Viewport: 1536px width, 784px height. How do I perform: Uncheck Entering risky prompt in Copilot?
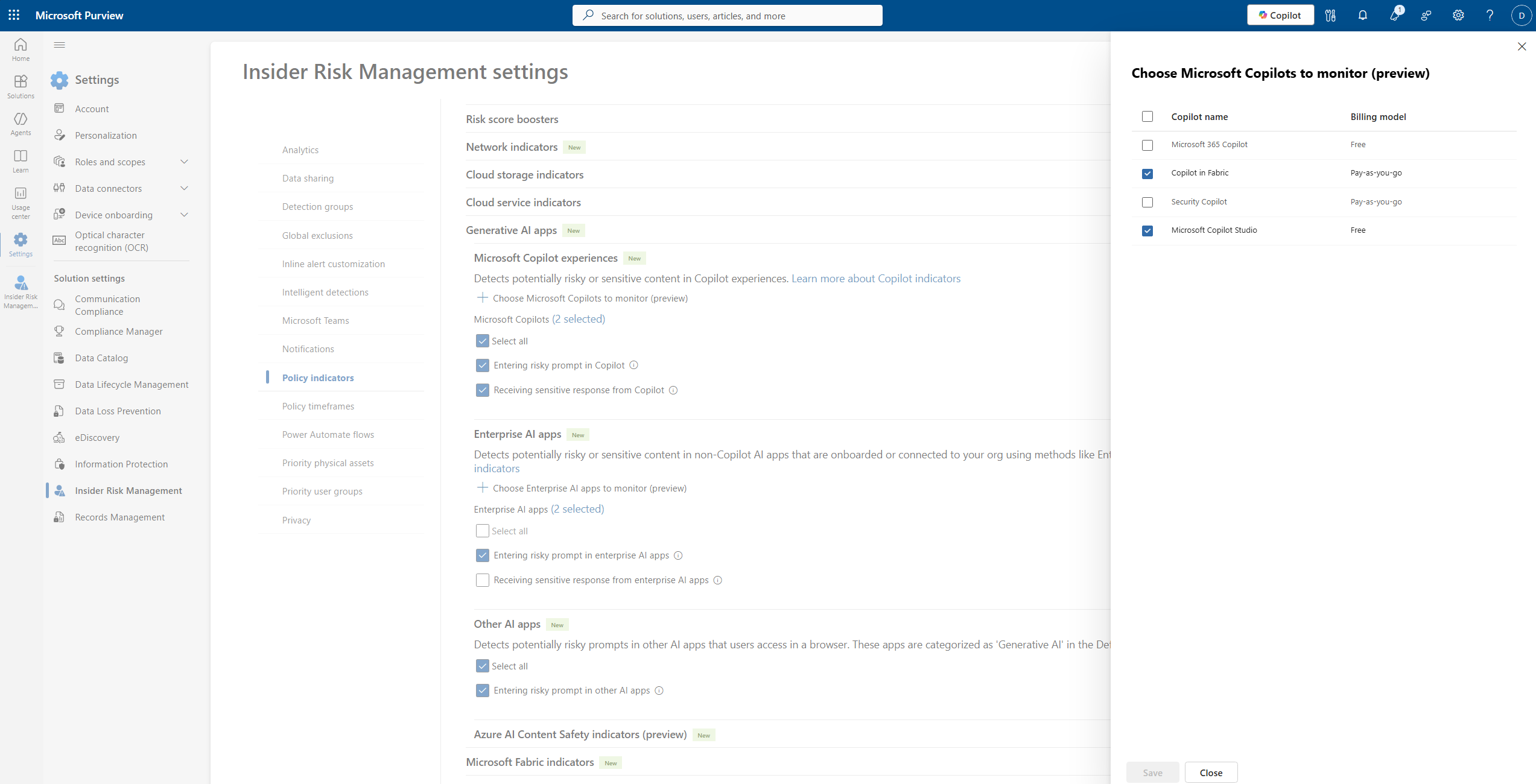coord(482,365)
